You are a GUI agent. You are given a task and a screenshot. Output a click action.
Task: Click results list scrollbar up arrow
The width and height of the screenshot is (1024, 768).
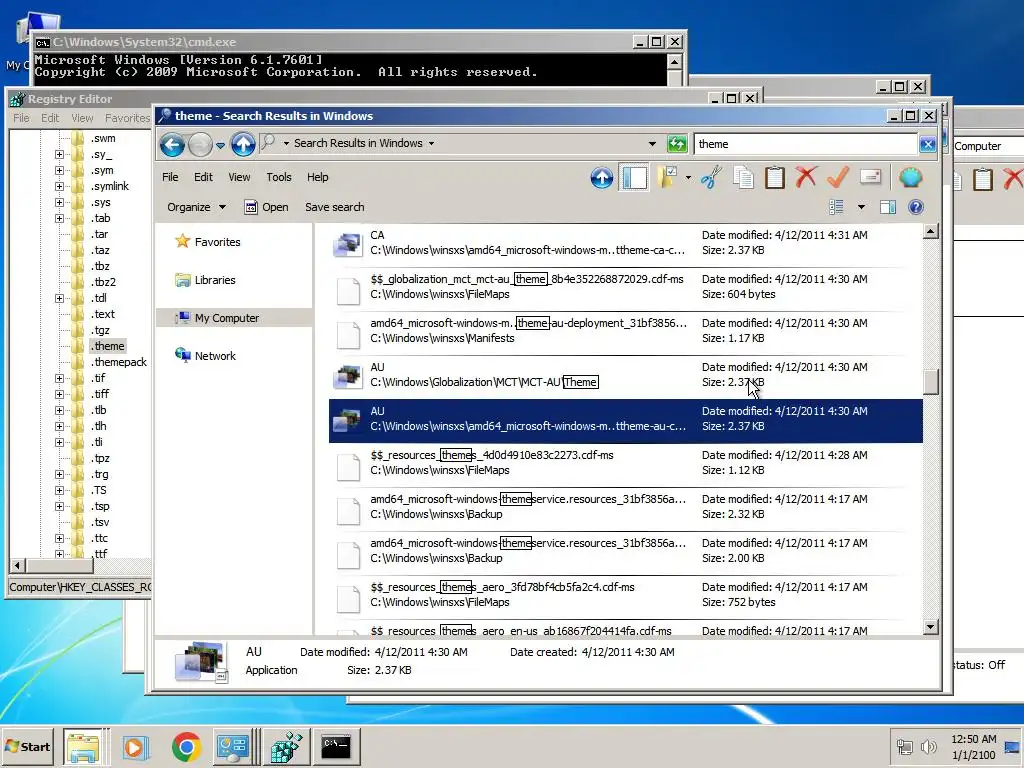pos(931,231)
